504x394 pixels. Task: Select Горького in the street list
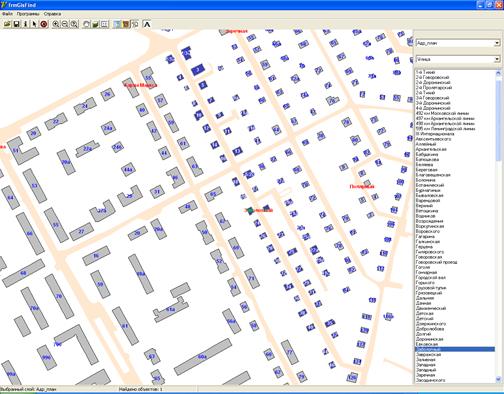[425, 283]
